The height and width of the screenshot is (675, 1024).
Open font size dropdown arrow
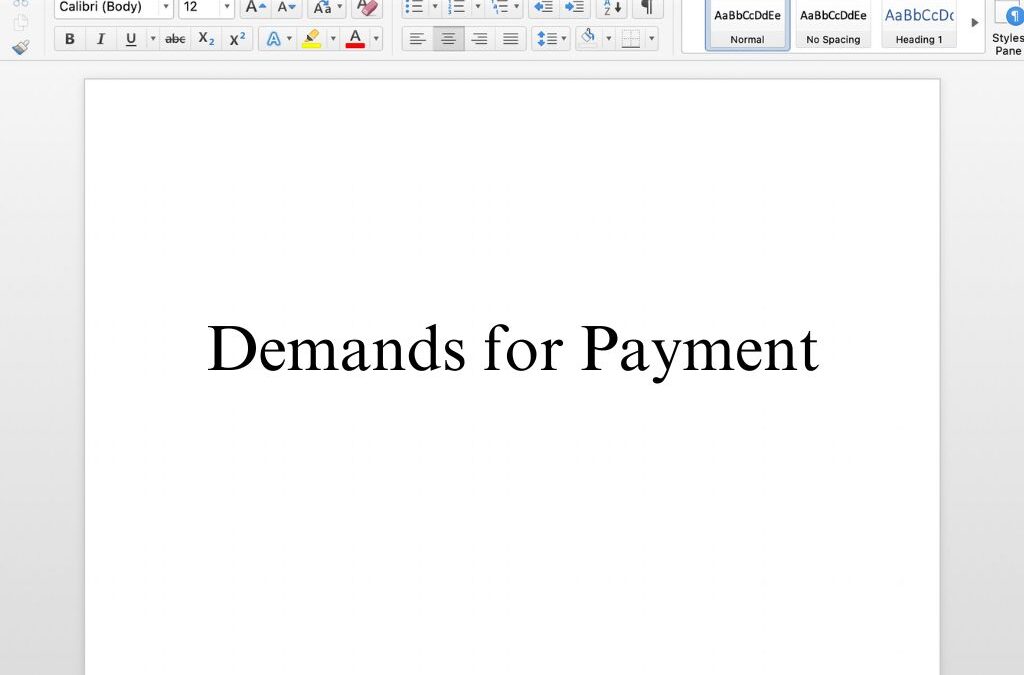[x=227, y=8]
